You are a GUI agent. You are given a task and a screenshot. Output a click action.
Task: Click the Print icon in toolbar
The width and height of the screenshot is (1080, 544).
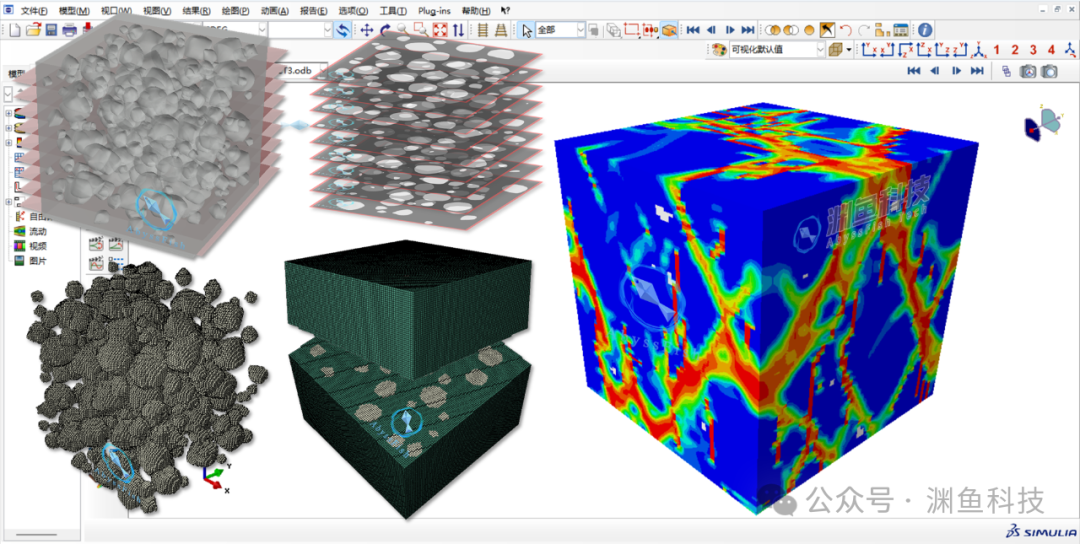[x=70, y=30]
